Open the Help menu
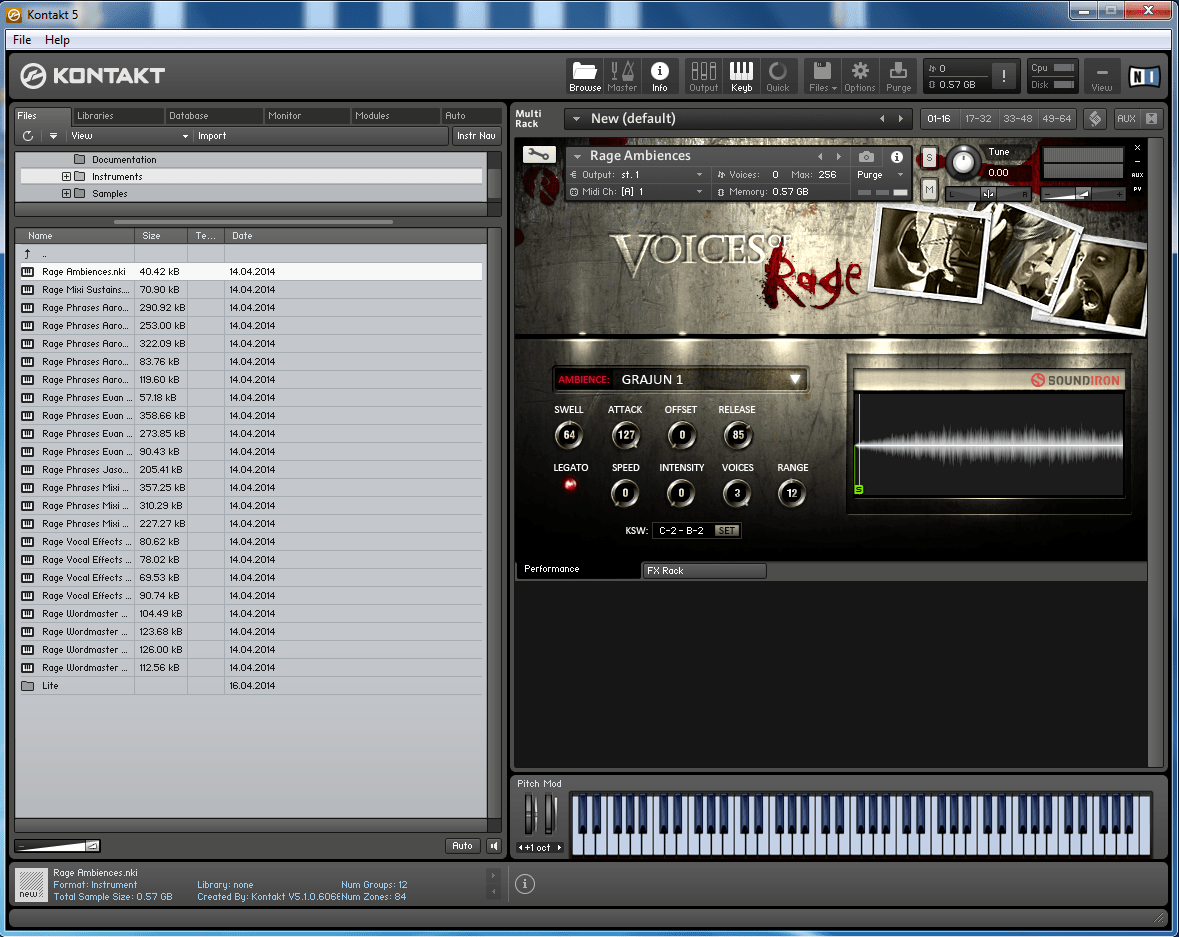Image resolution: width=1179 pixels, height=937 pixels. [57, 40]
